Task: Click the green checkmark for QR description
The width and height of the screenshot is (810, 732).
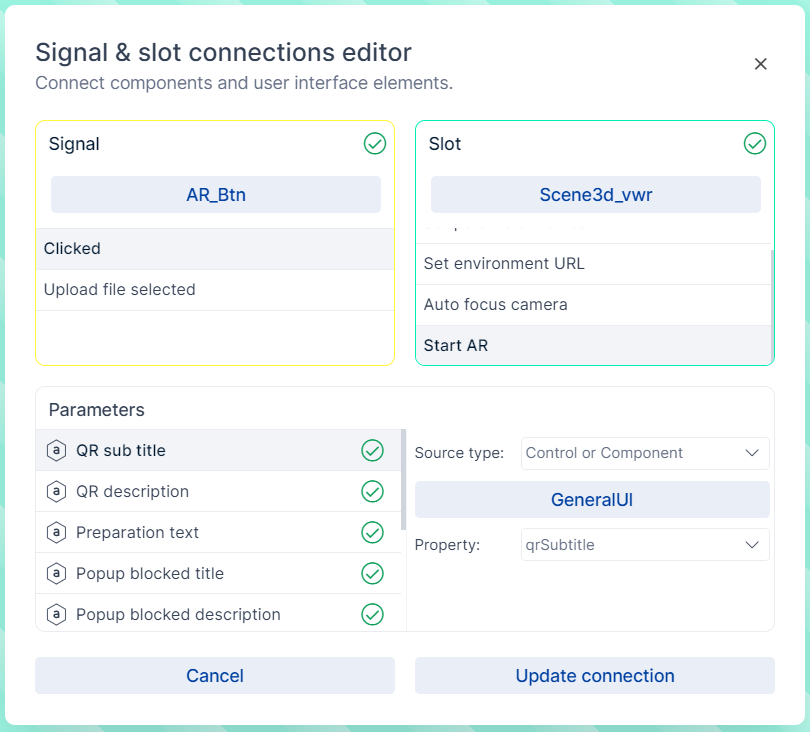Action: click(x=372, y=492)
